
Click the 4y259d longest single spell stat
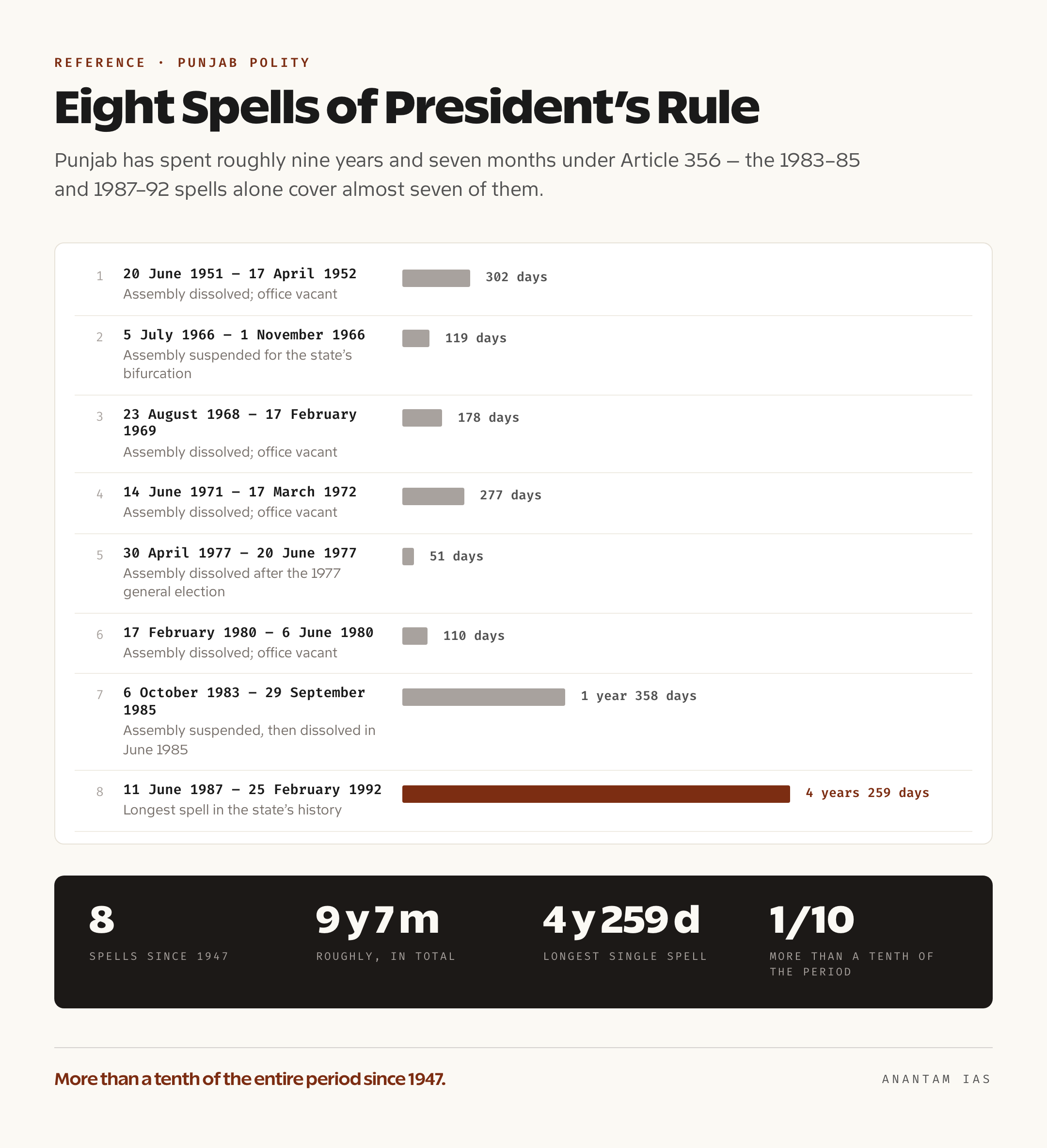coord(621,920)
